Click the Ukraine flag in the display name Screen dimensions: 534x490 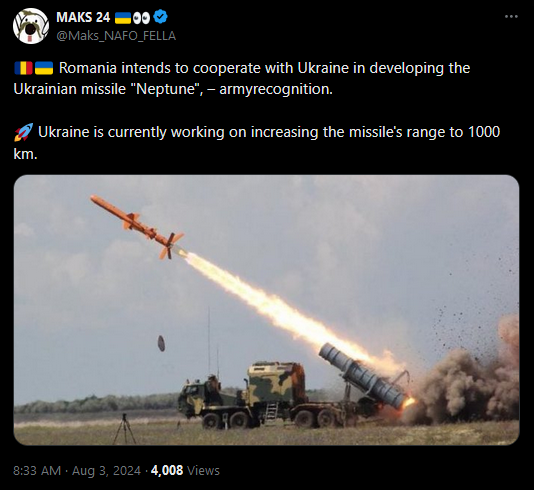tap(123, 18)
